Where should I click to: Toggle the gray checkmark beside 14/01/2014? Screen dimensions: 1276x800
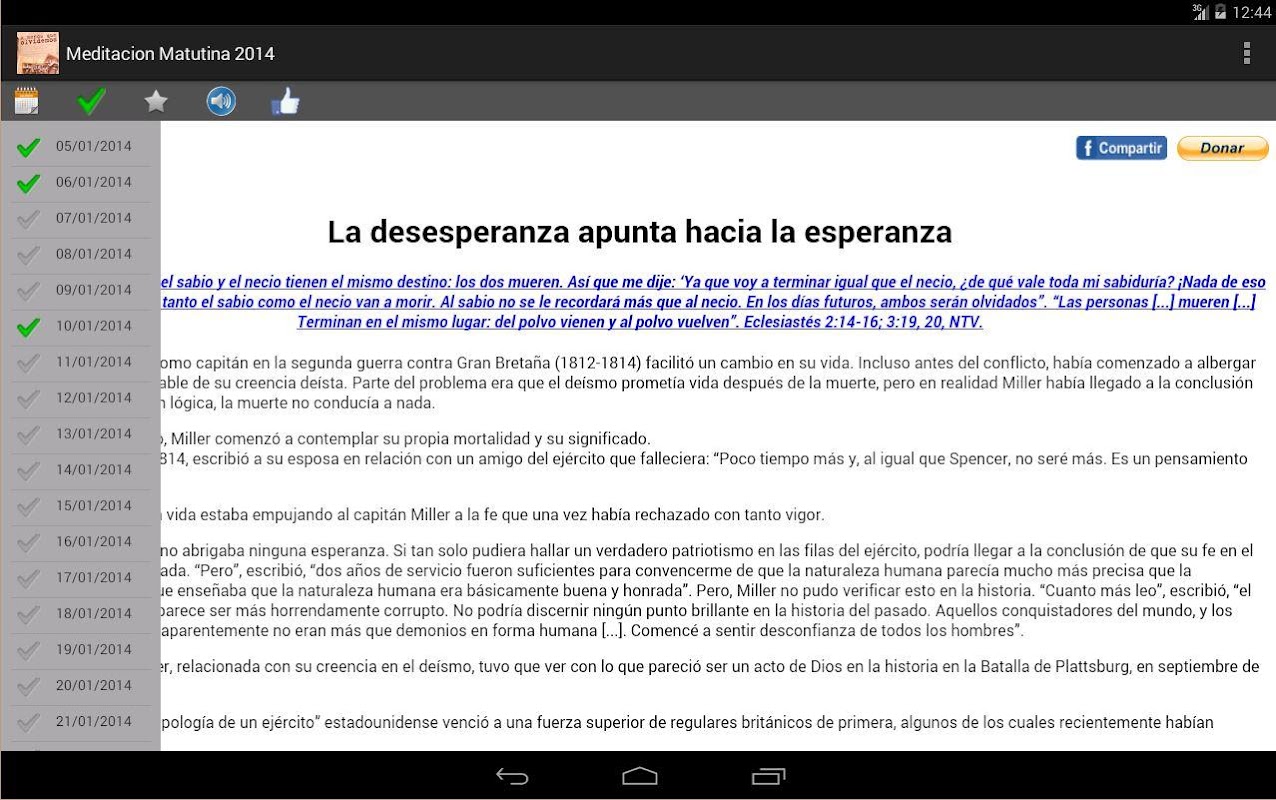pyautogui.click(x=29, y=471)
